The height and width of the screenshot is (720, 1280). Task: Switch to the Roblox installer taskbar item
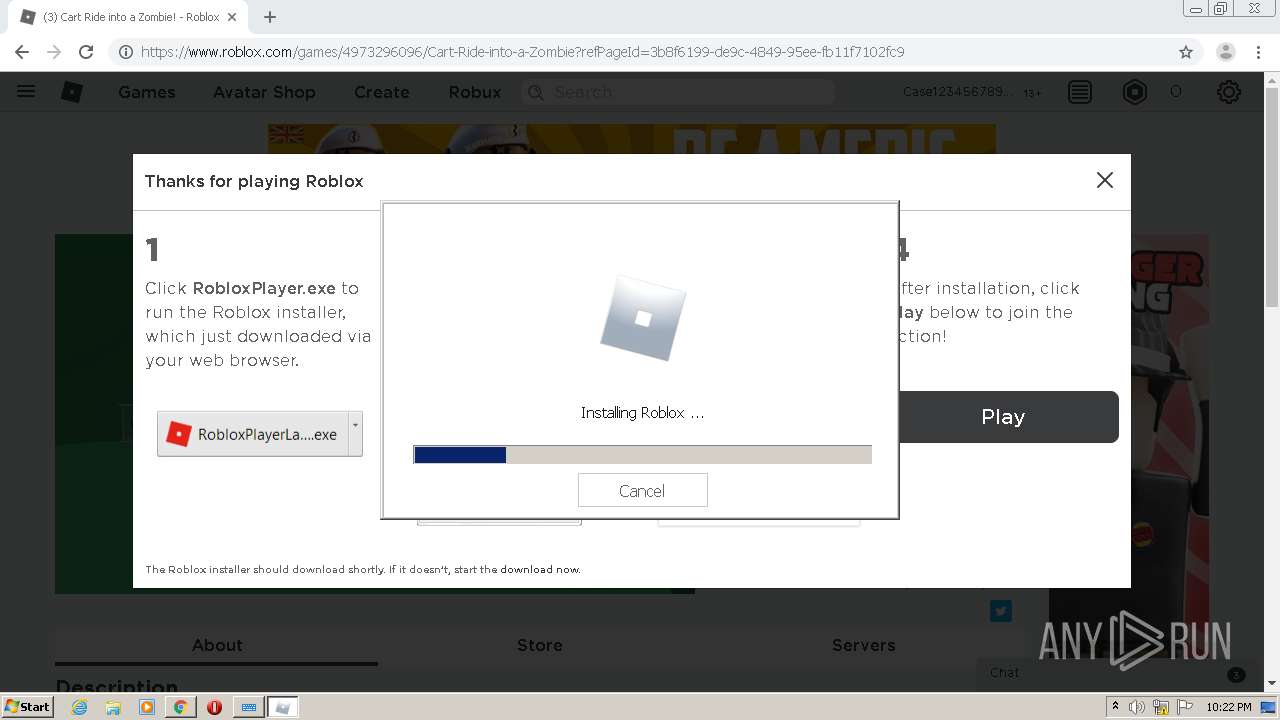pos(283,707)
